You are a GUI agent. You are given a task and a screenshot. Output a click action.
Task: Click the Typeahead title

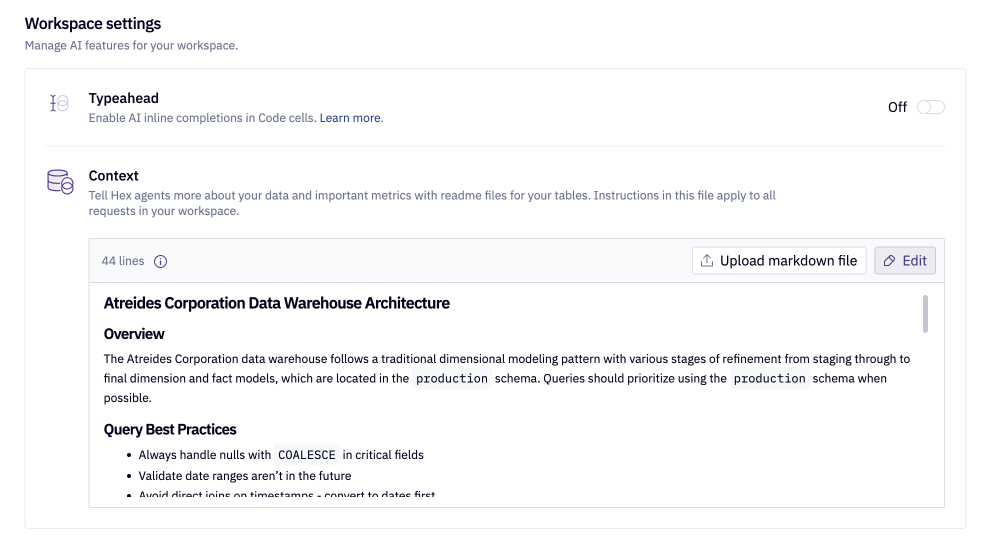pyautogui.click(x=123, y=98)
